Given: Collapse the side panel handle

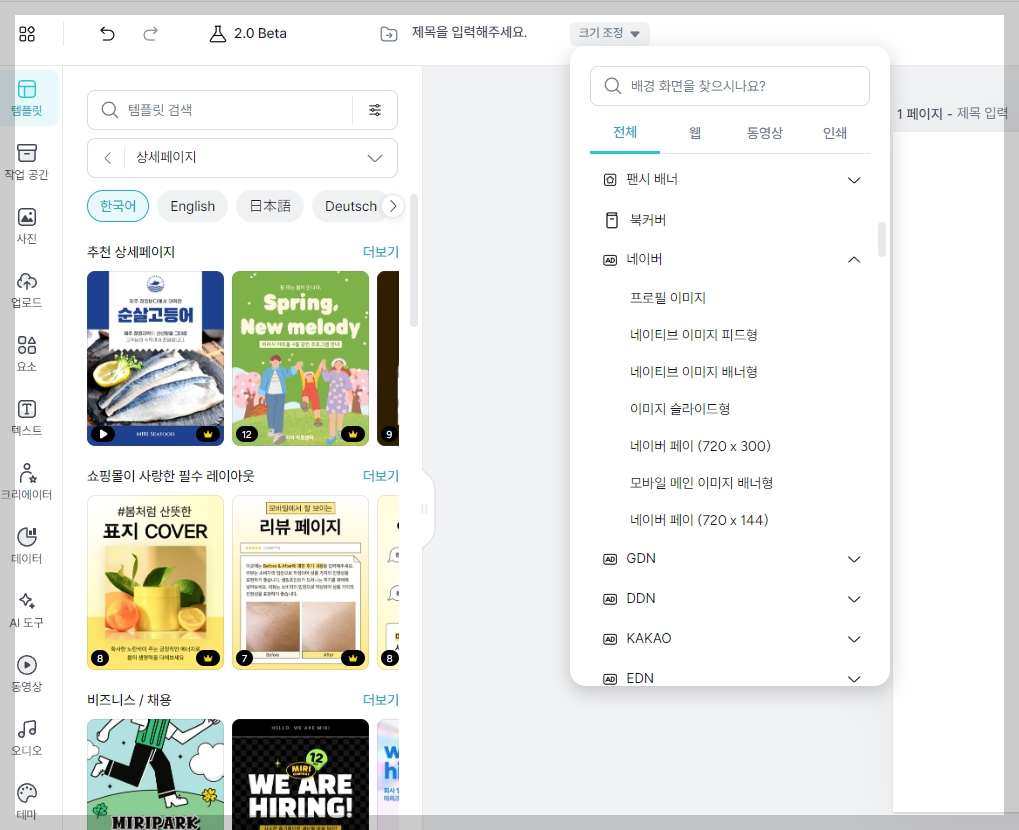Looking at the screenshot, I should (x=425, y=509).
